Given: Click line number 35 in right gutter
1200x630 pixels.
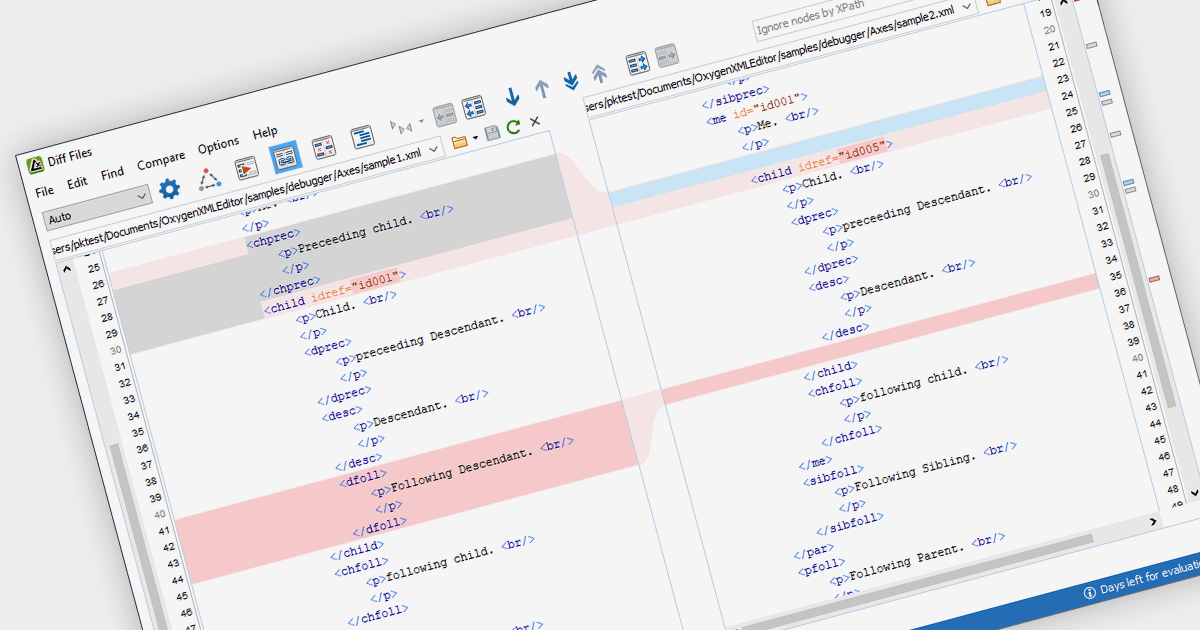Looking at the screenshot, I should (x=1116, y=276).
